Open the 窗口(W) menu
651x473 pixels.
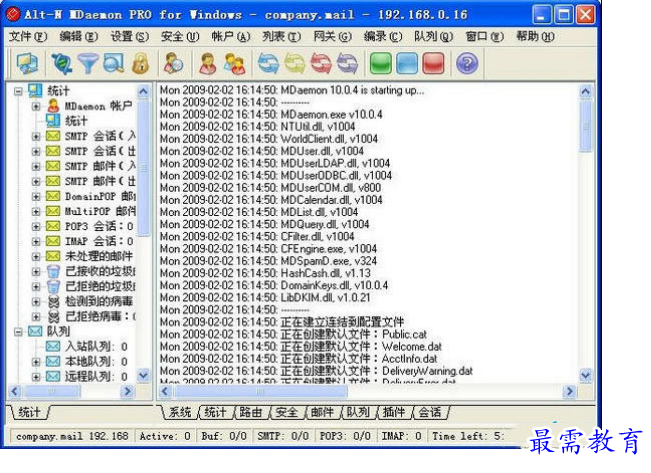(x=484, y=37)
